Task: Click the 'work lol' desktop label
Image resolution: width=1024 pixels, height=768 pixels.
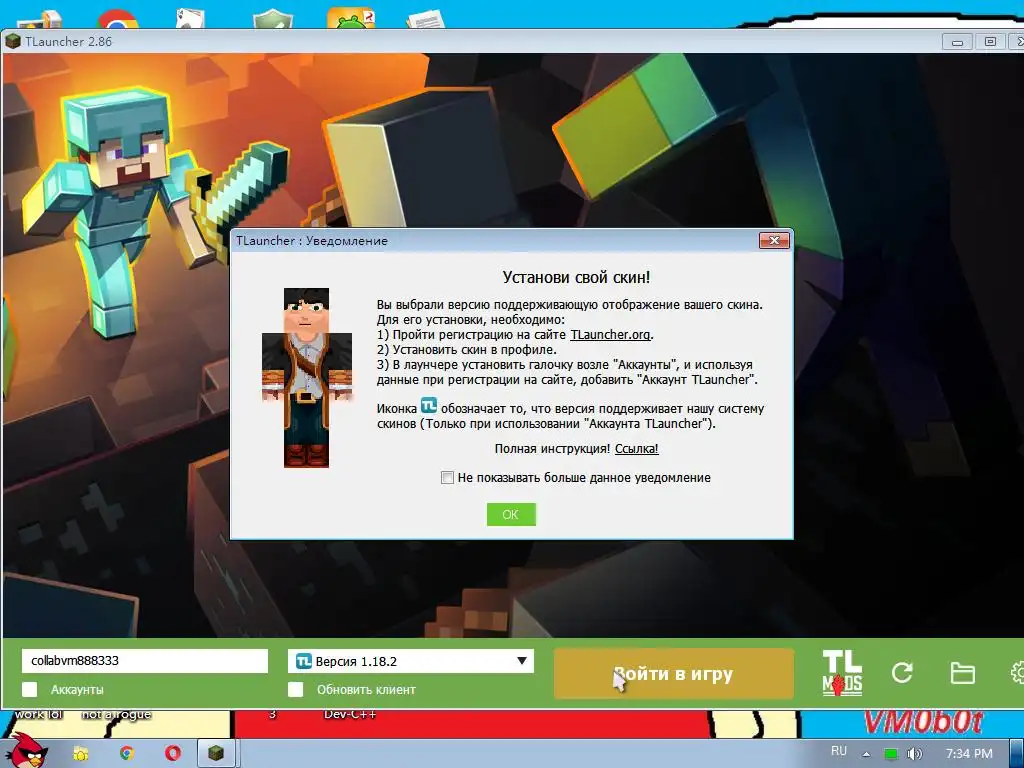Action: tap(39, 714)
